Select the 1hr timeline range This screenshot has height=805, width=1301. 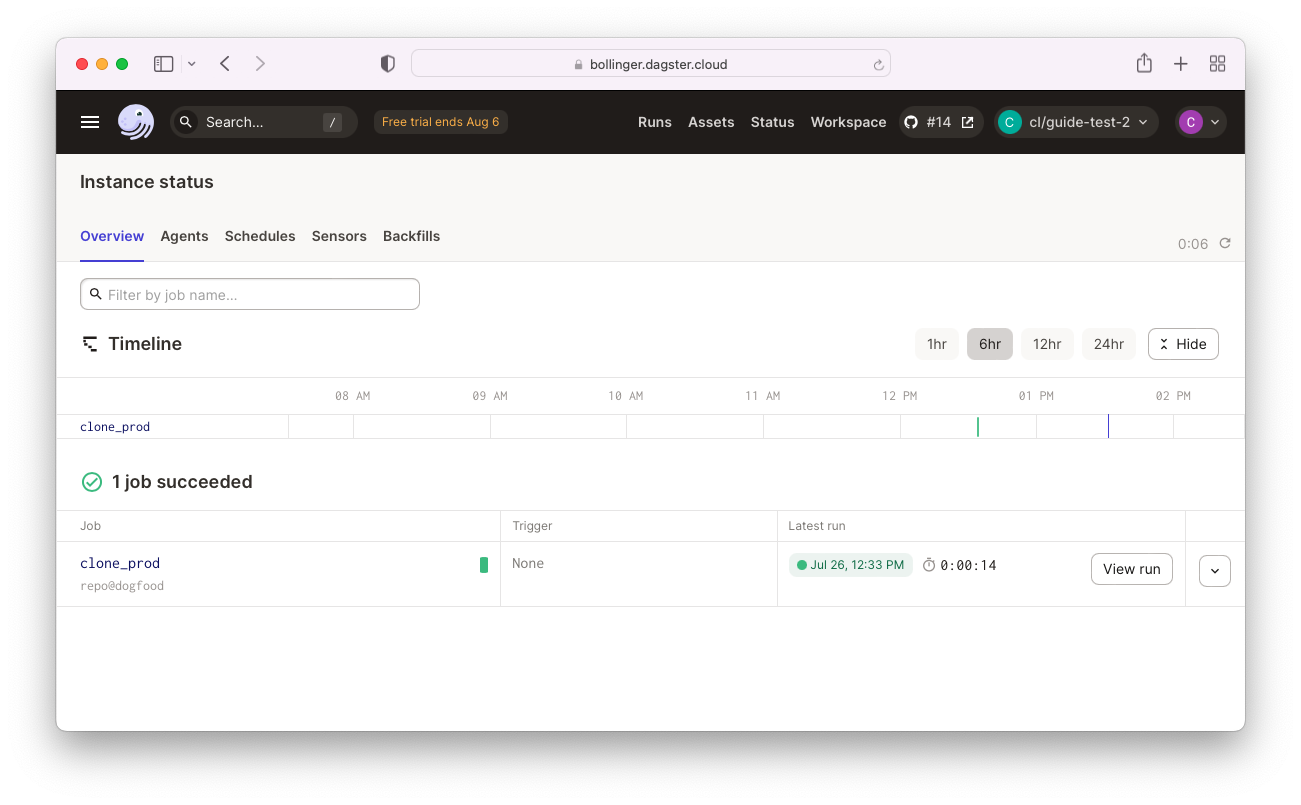tap(936, 343)
